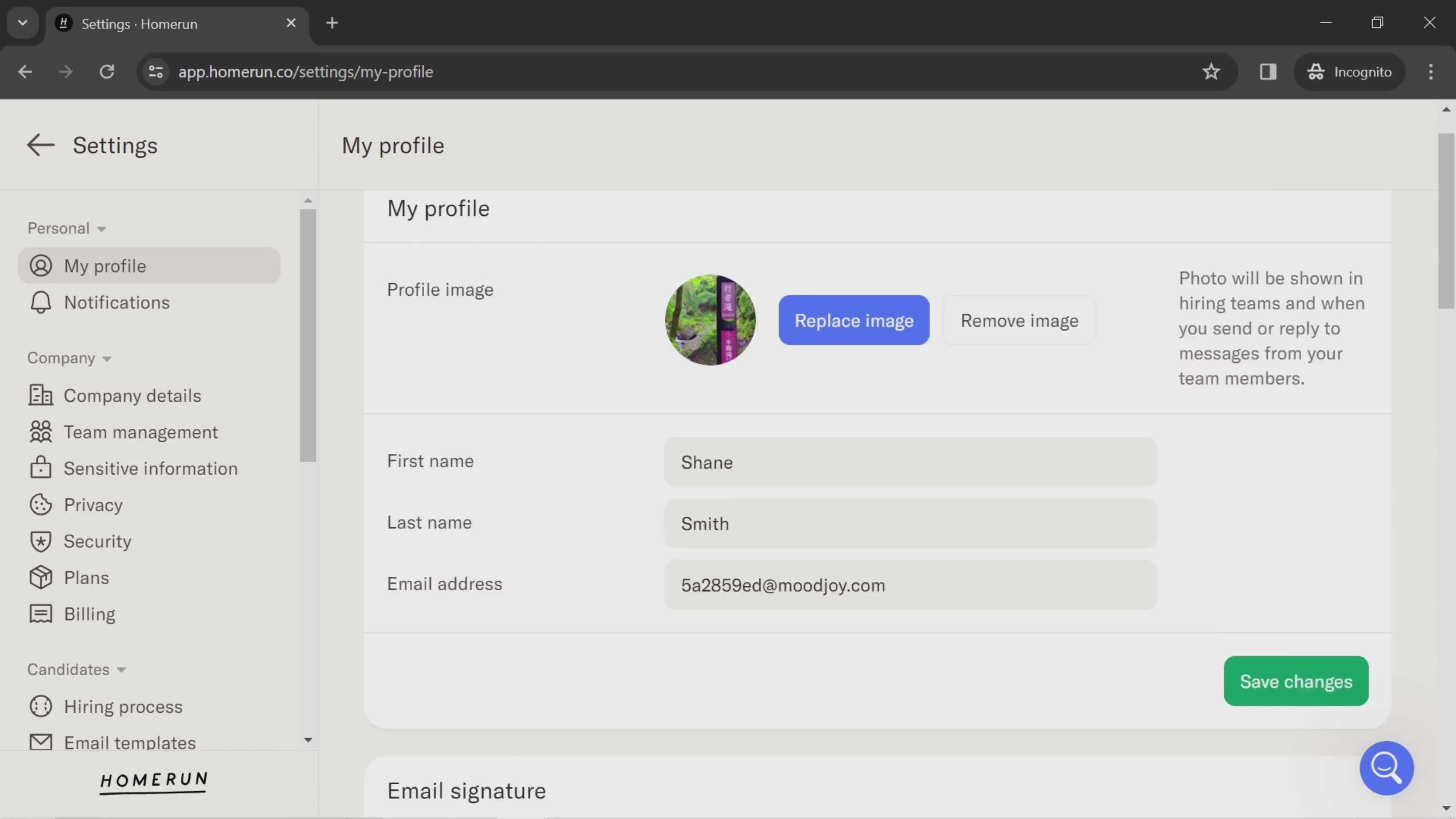The width and height of the screenshot is (1456, 819).
Task: Open the Chrome three-dot menu
Action: click(1431, 72)
